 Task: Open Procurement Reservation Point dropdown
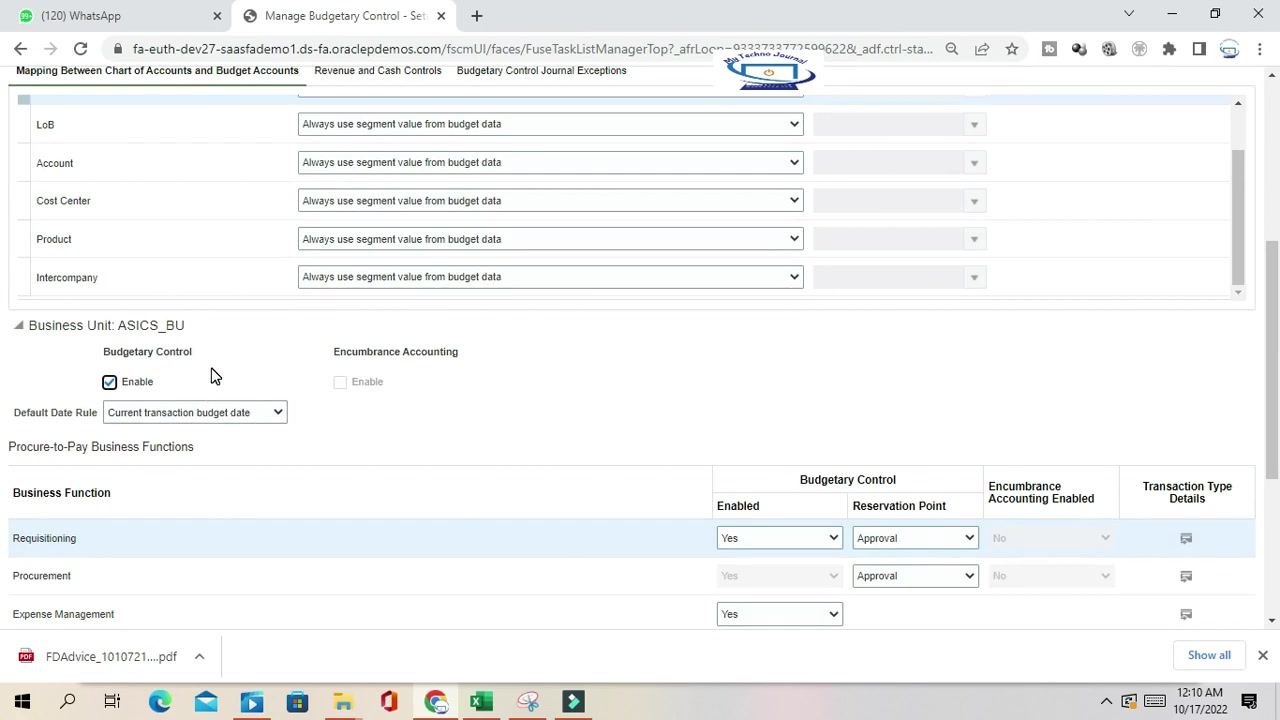(915, 576)
